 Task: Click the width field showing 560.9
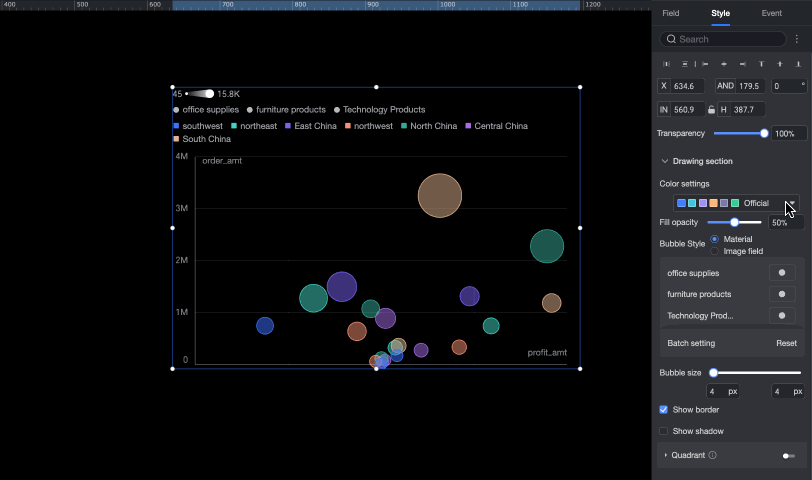tap(681, 110)
